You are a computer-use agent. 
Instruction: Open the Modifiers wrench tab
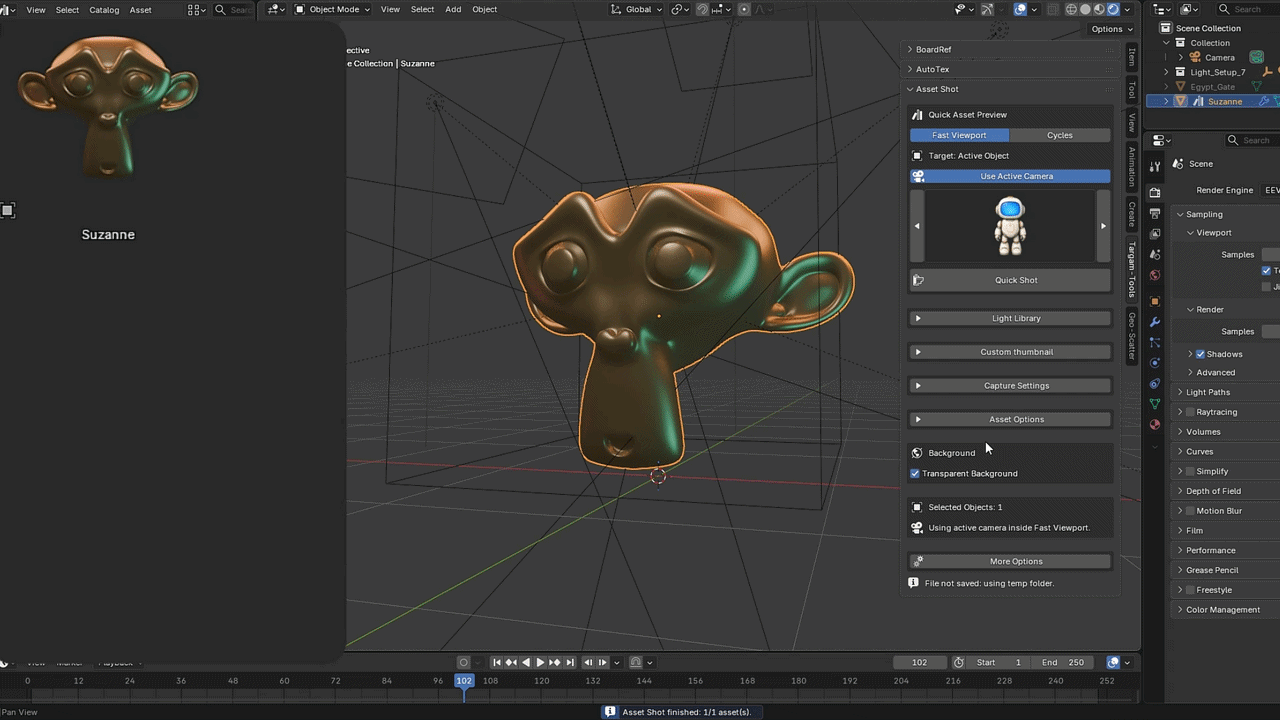1155,322
